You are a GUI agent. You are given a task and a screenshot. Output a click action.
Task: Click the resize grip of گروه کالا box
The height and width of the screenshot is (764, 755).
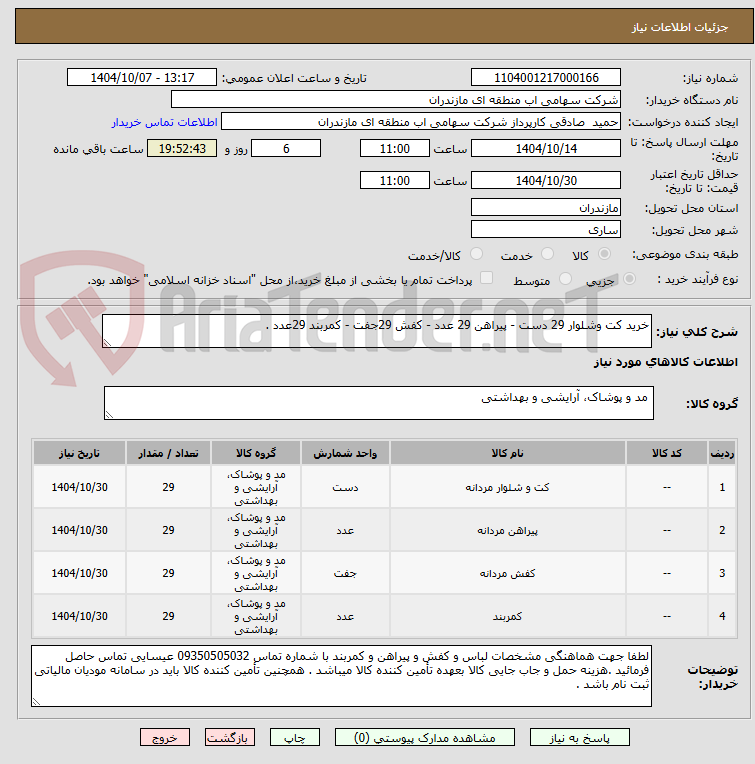(x=109, y=415)
